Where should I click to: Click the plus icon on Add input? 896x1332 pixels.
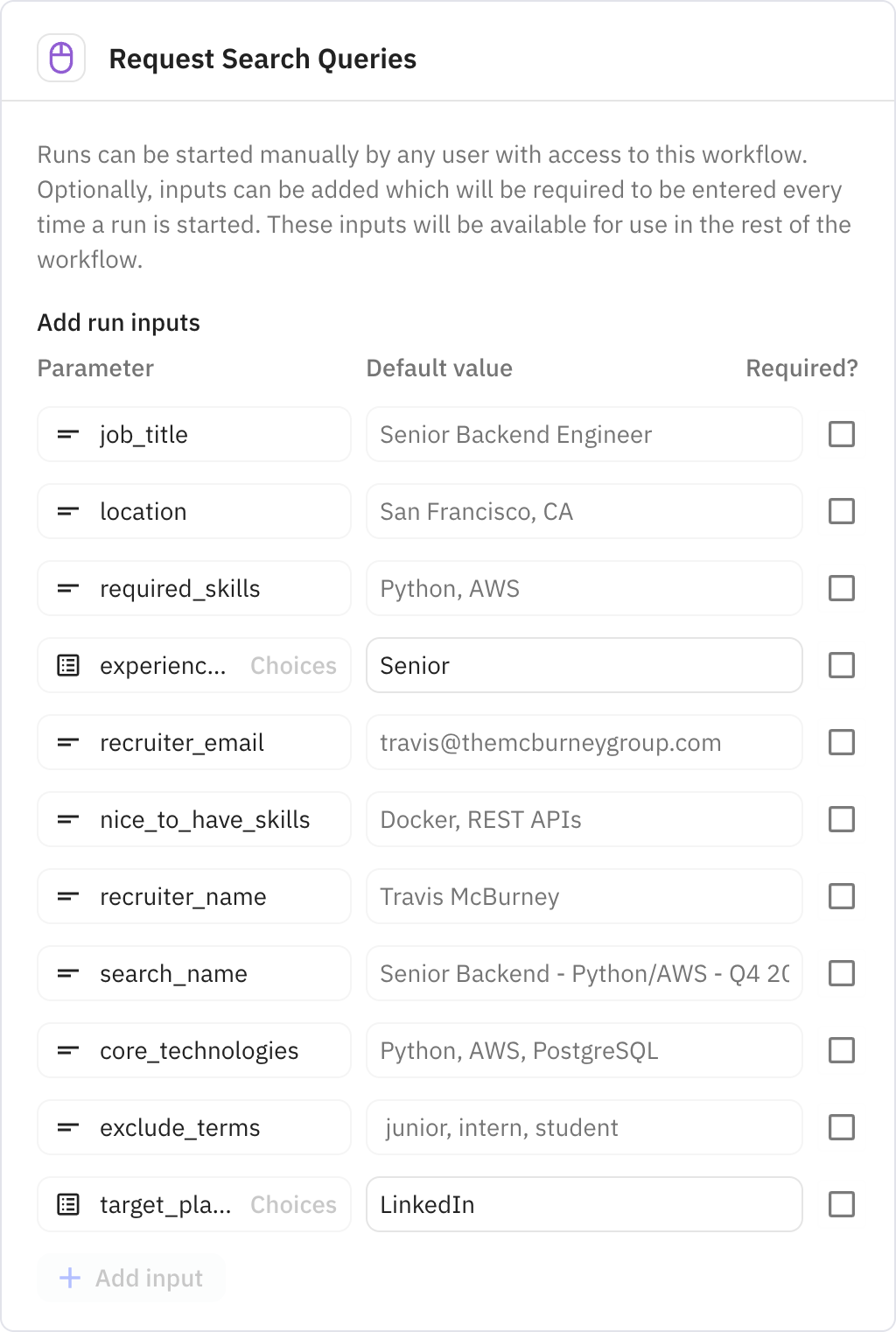[68, 1278]
